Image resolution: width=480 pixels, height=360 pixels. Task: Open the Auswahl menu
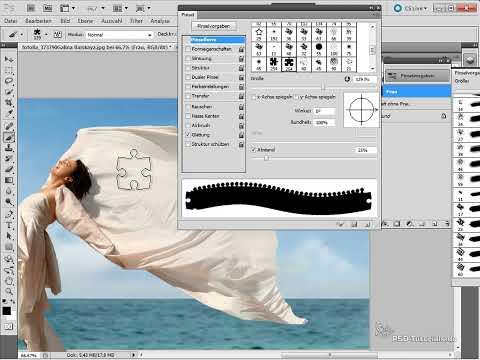coord(112,21)
